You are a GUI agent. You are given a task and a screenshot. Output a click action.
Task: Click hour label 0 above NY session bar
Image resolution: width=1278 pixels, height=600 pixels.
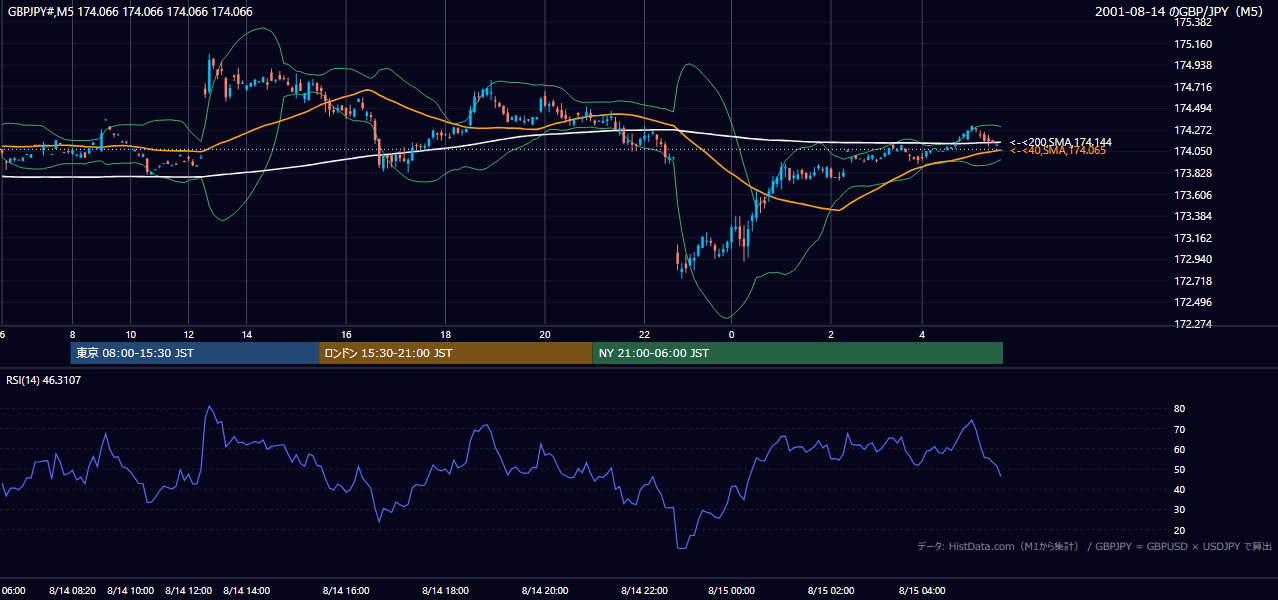tap(731, 334)
